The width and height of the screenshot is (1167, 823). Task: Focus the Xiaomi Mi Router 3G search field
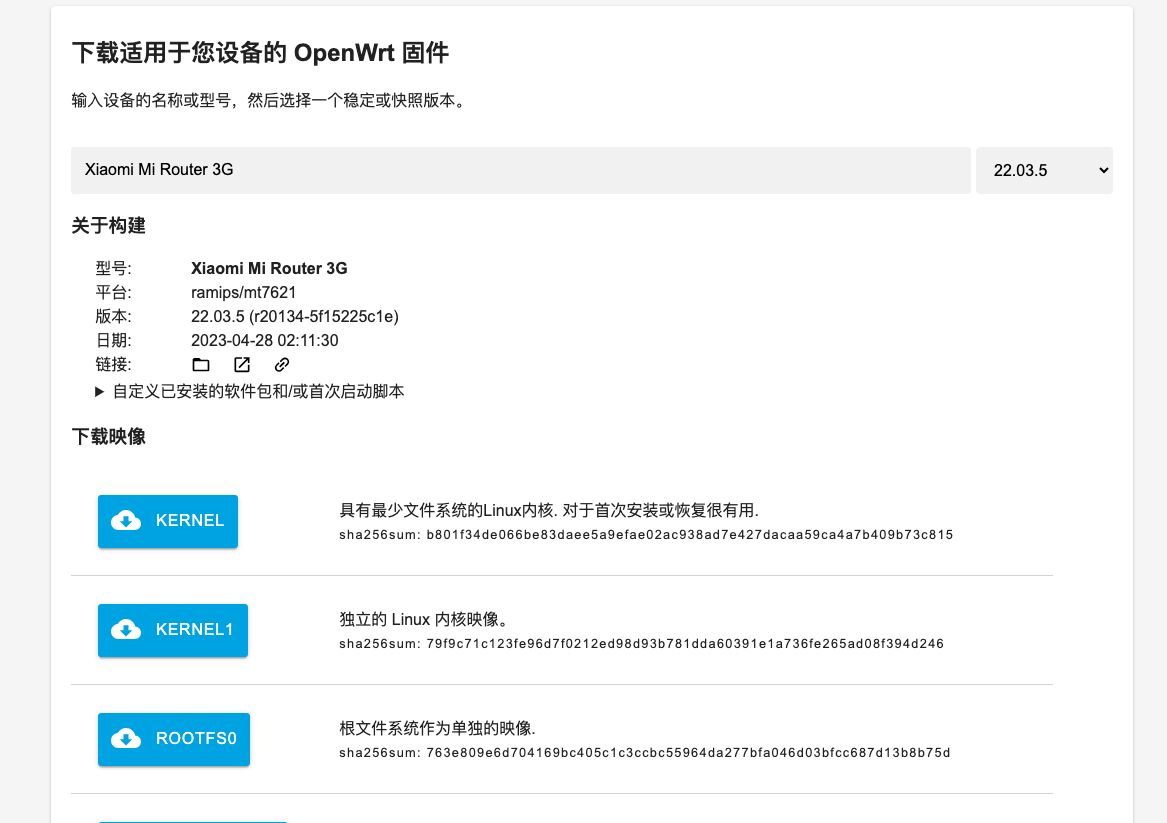tap(521, 170)
